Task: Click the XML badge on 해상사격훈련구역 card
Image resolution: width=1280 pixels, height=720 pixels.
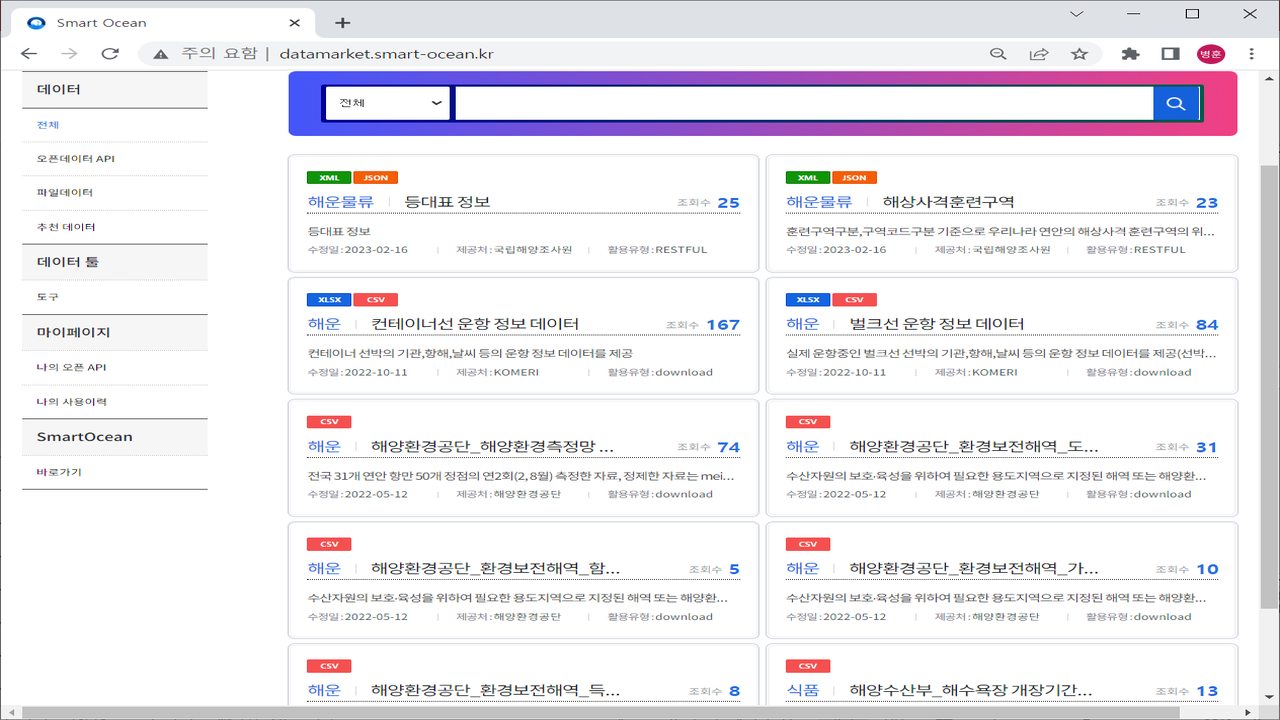Action: [x=808, y=178]
